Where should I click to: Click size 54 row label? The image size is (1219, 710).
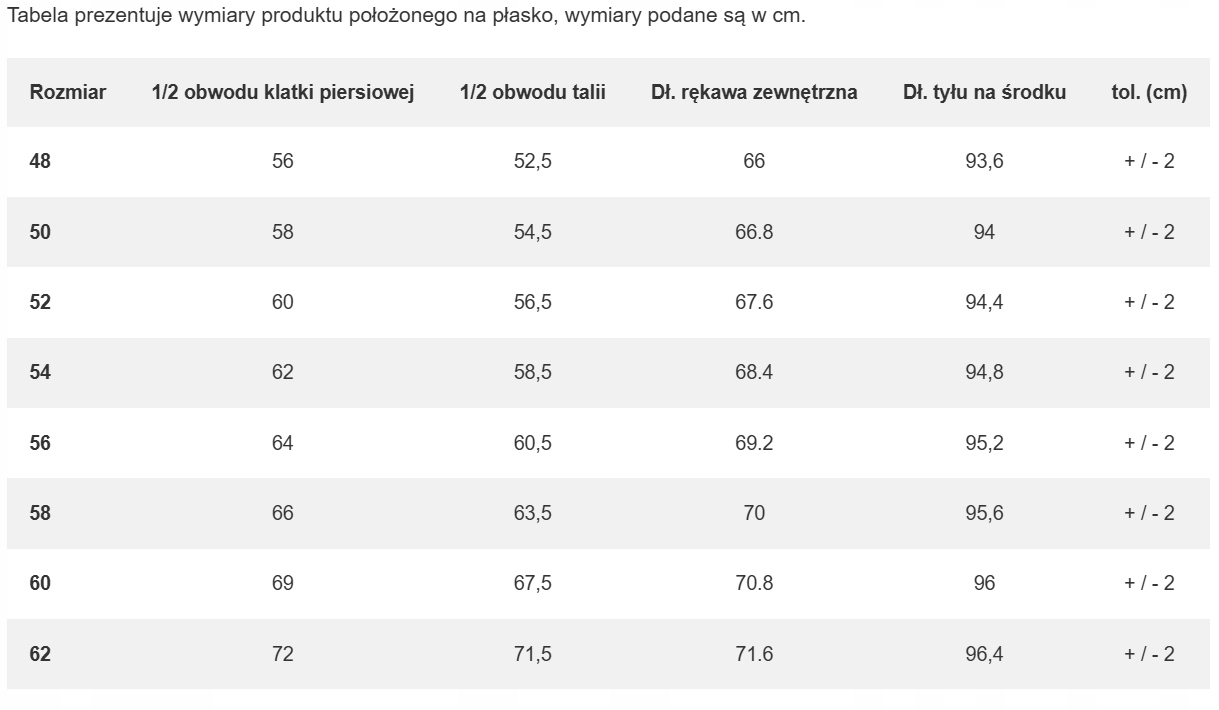pos(40,372)
